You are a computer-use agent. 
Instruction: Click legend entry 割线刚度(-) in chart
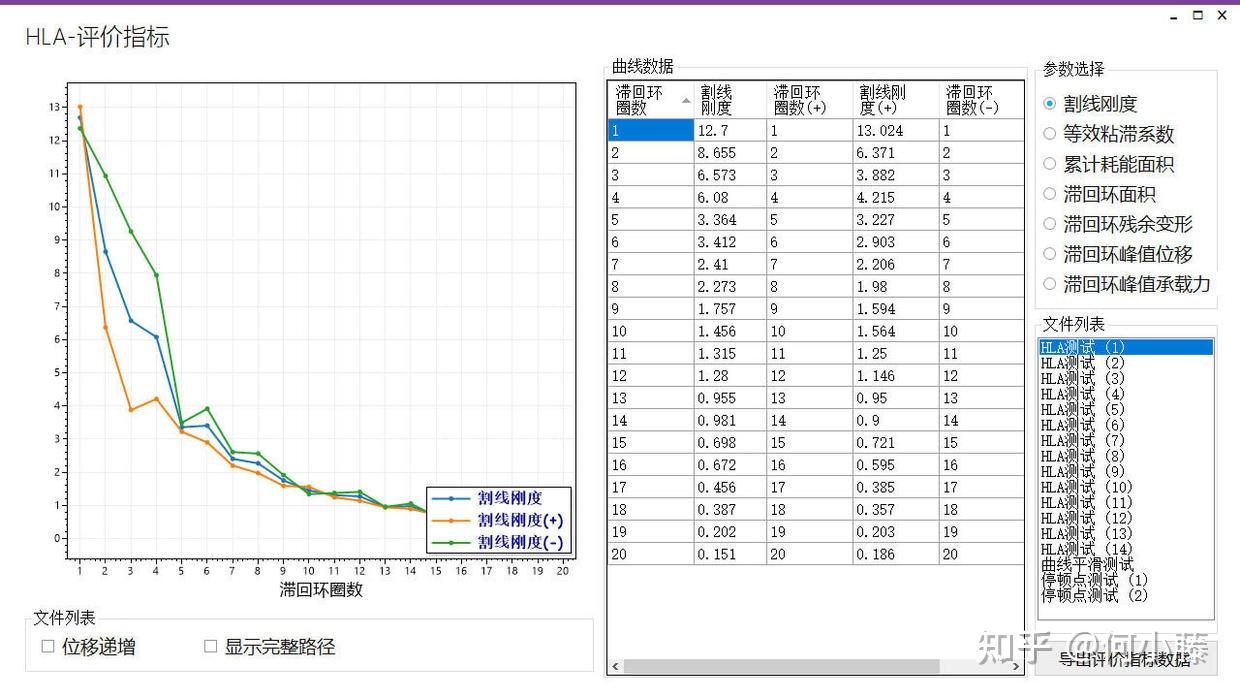(499, 542)
